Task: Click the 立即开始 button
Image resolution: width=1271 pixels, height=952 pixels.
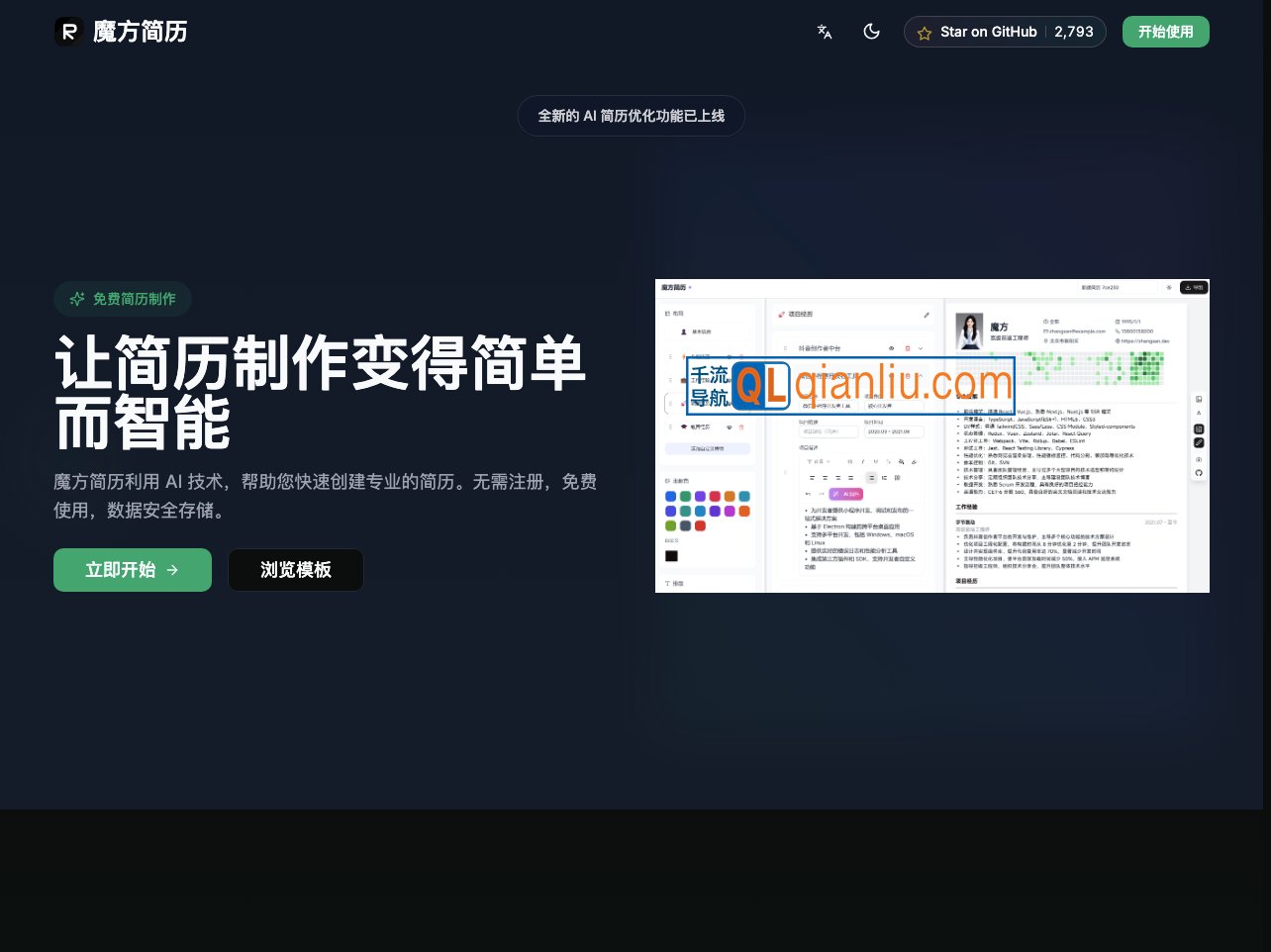Action: click(133, 570)
